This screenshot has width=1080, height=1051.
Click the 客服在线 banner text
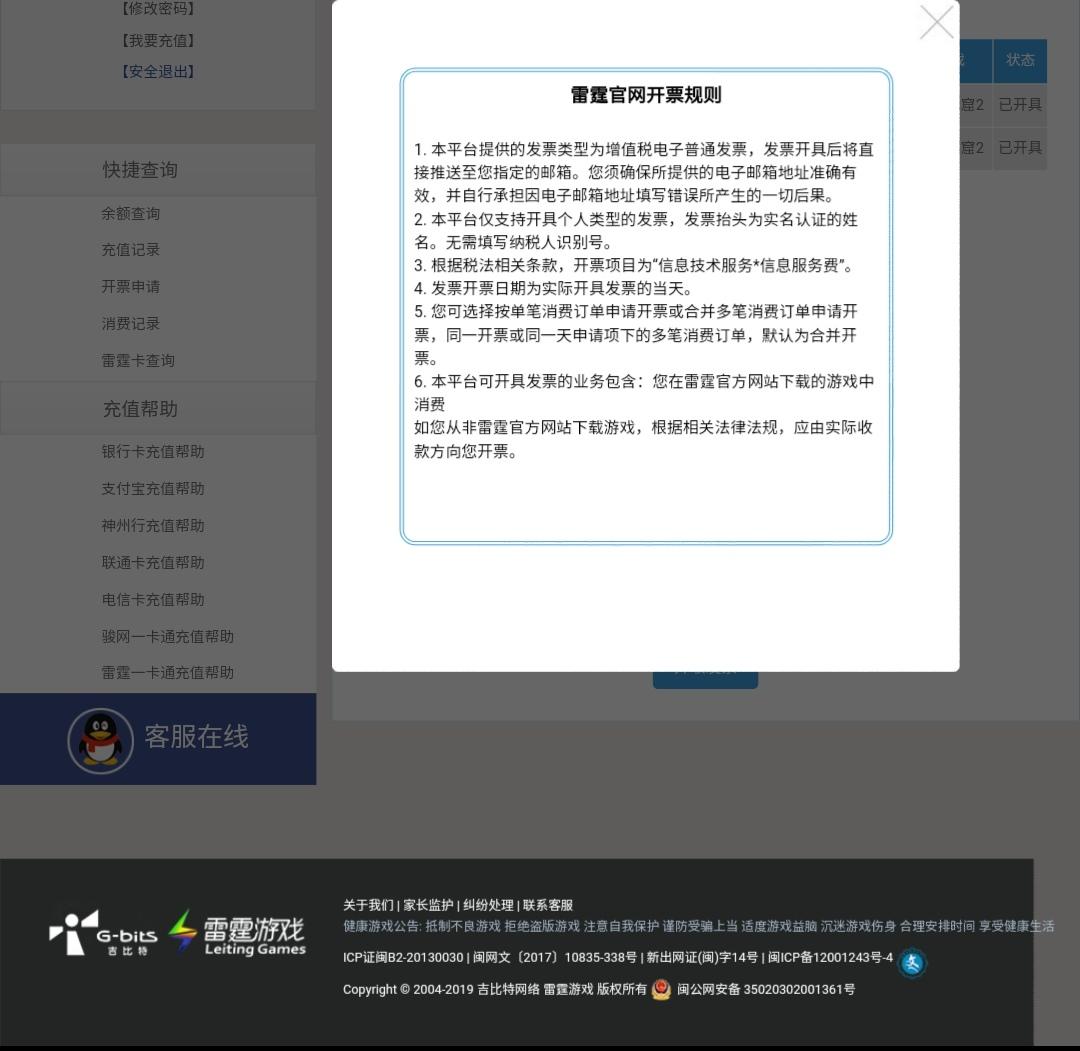[x=196, y=737]
